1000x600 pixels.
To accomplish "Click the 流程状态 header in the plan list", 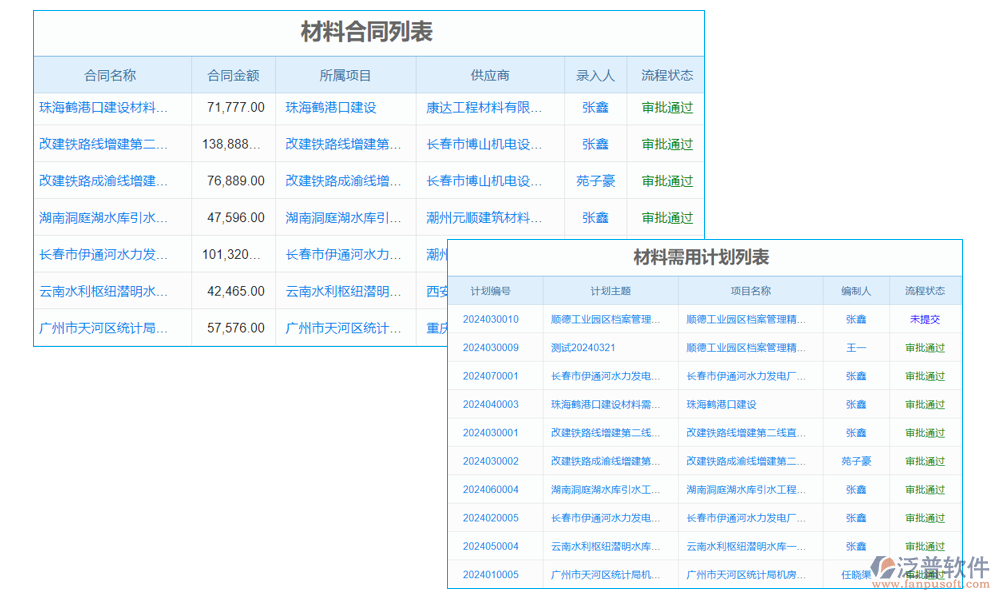I will click(x=924, y=289).
